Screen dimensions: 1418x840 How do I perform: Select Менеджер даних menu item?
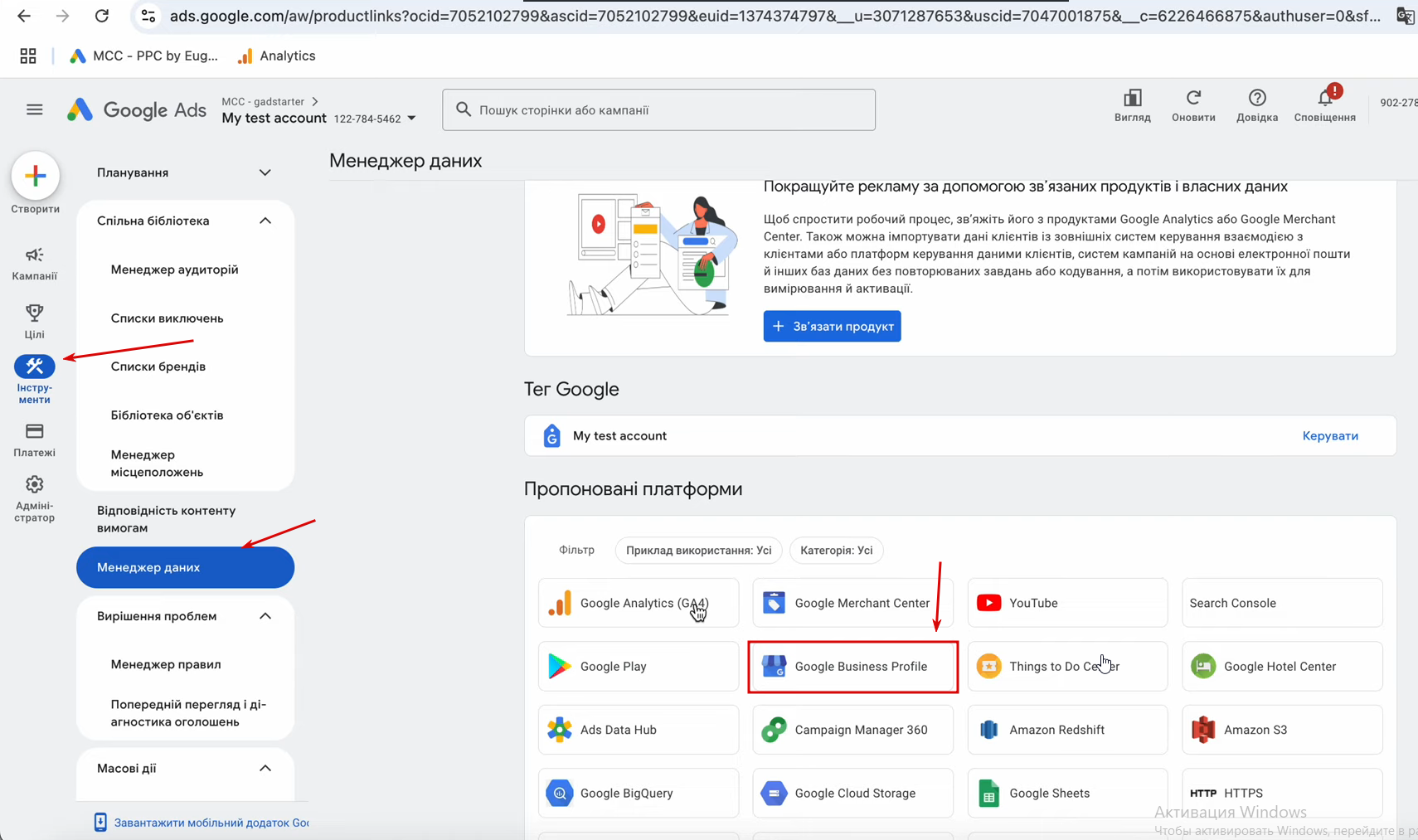coord(185,567)
